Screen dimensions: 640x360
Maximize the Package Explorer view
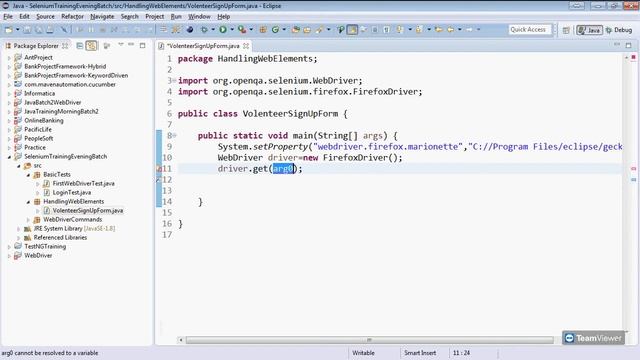pos(142,46)
